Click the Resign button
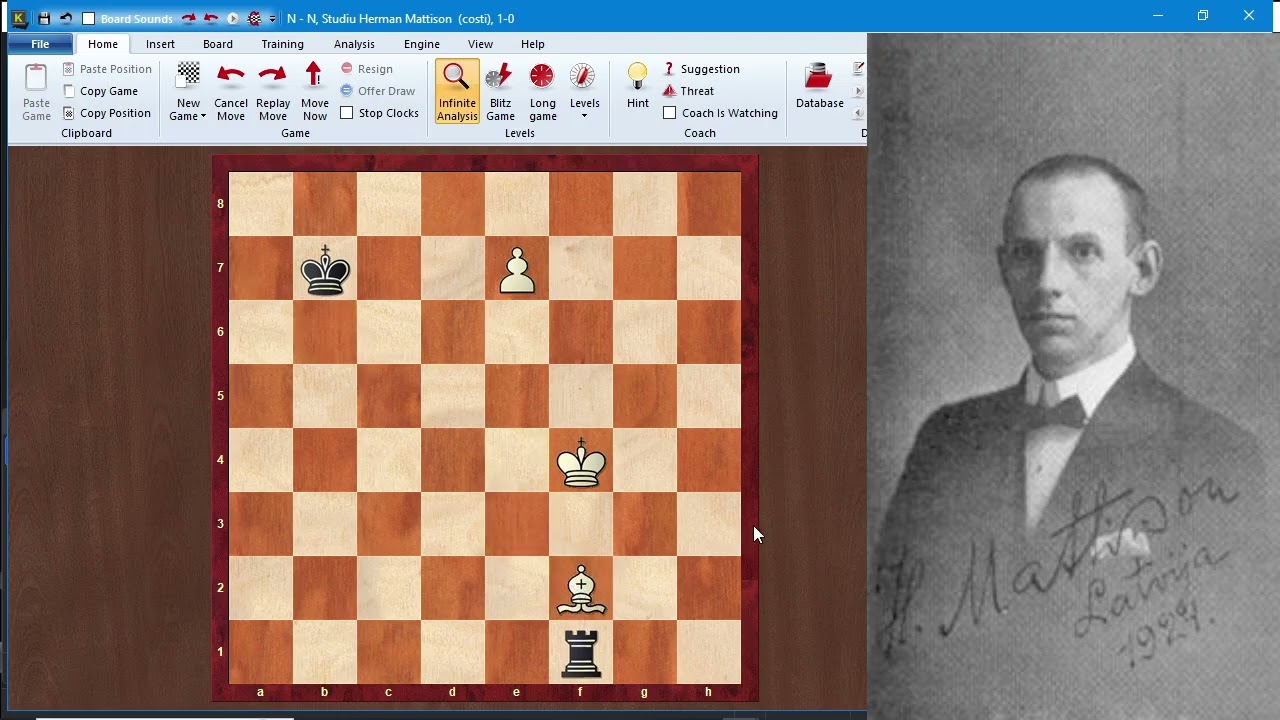This screenshot has width=1280, height=720. click(x=366, y=69)
